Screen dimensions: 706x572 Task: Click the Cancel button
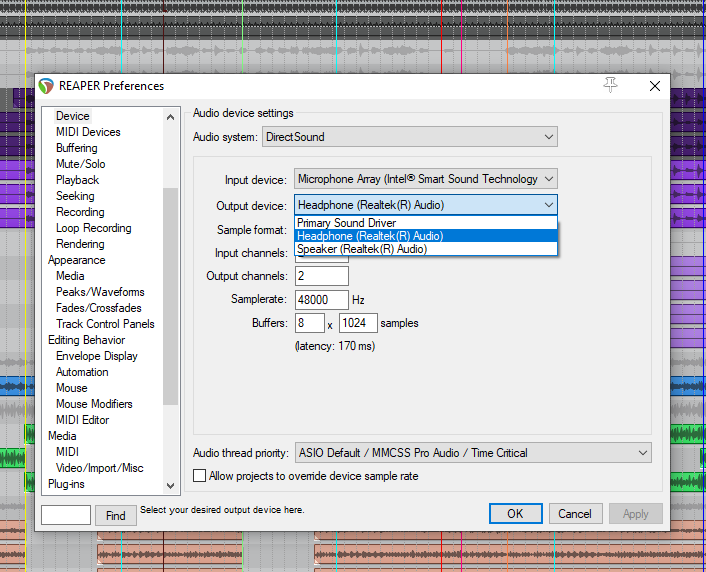click(574, 514)
